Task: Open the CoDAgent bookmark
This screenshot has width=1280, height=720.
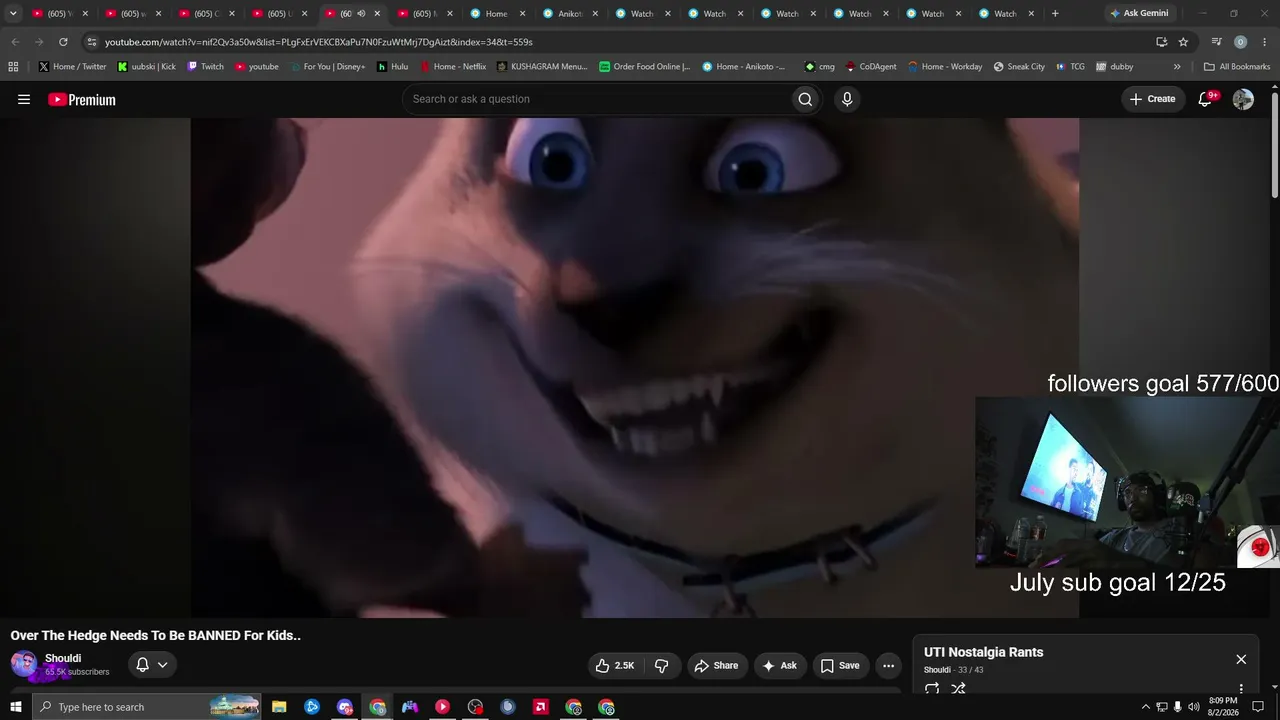Action: pyautogui.click(x=871, y=67)
